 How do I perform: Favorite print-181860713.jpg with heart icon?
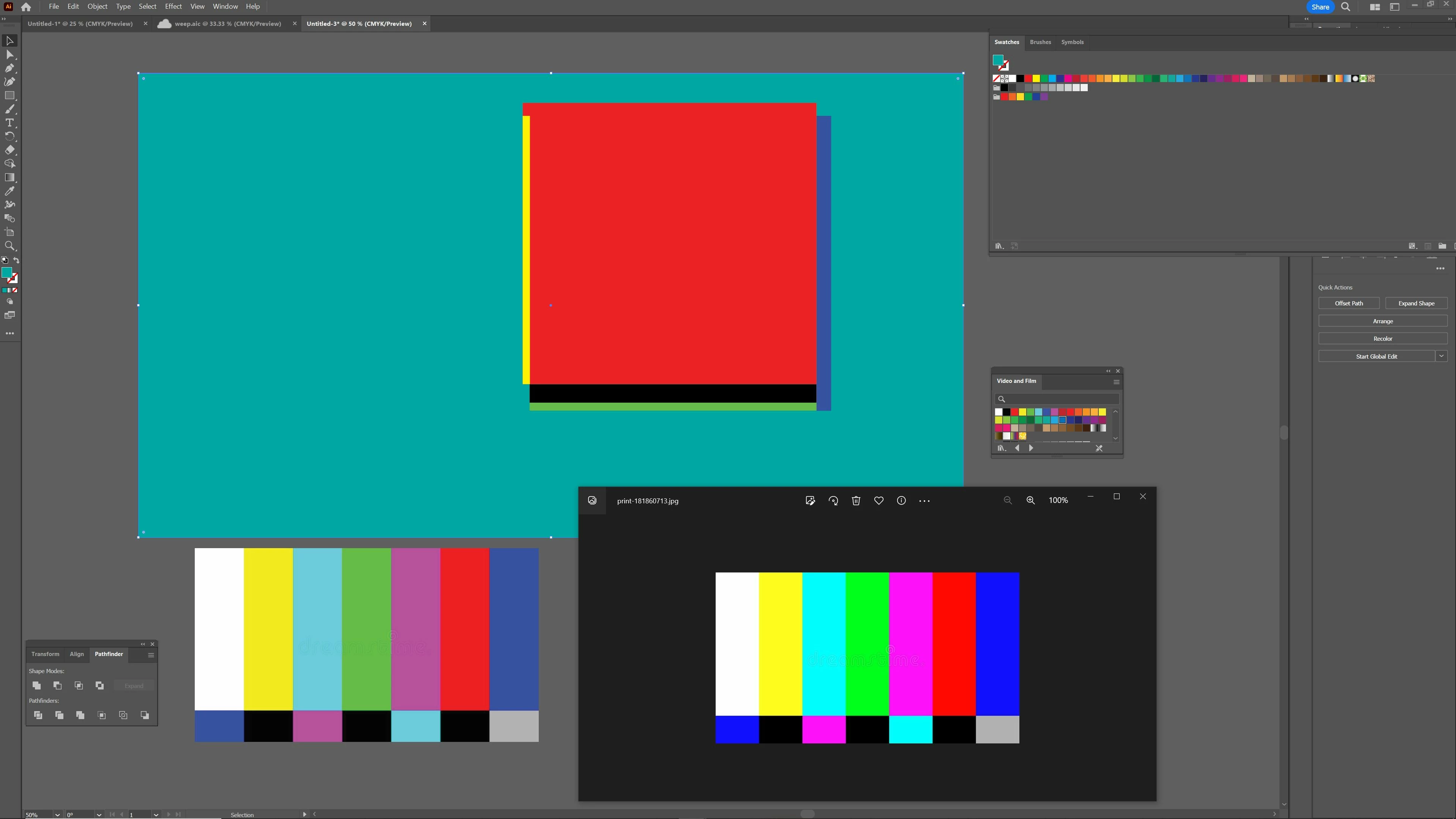[x=879, y=501]
